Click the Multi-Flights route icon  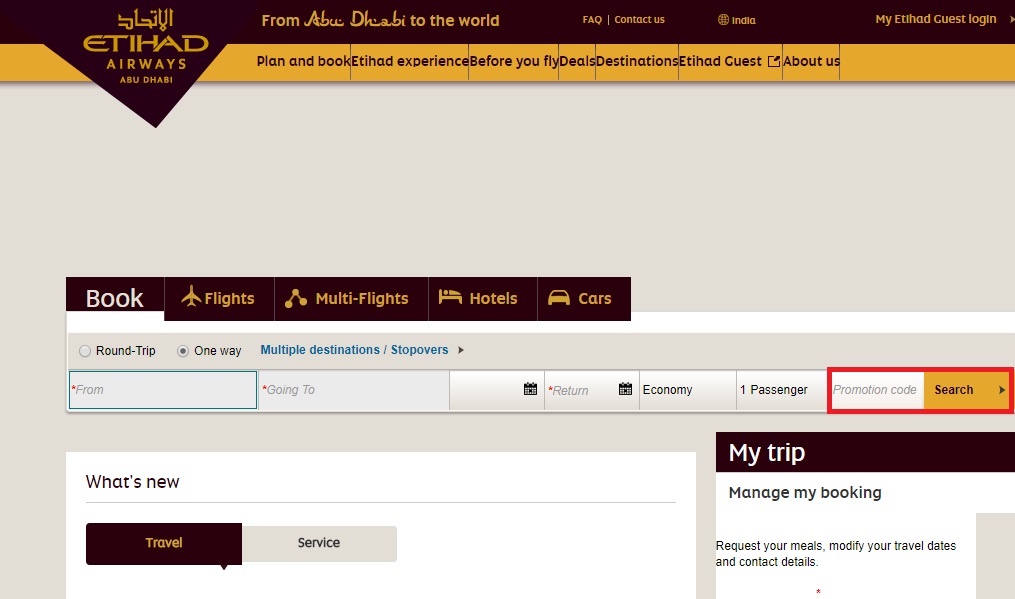296,298
